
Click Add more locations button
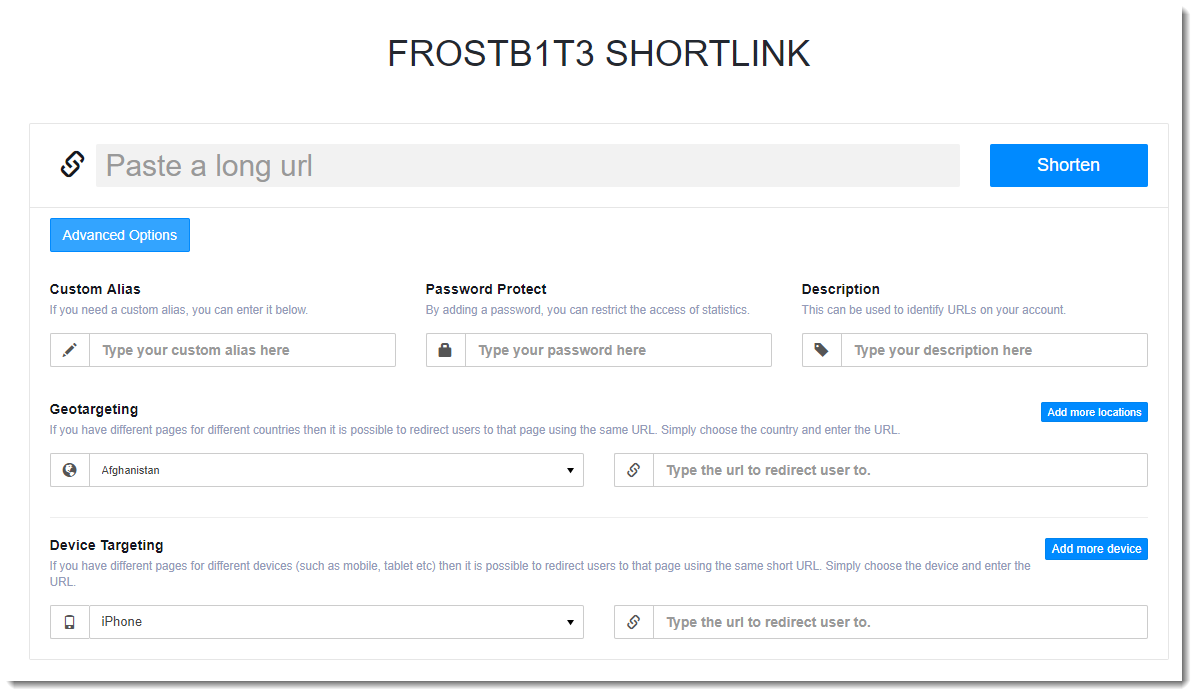pos(1094,412)
